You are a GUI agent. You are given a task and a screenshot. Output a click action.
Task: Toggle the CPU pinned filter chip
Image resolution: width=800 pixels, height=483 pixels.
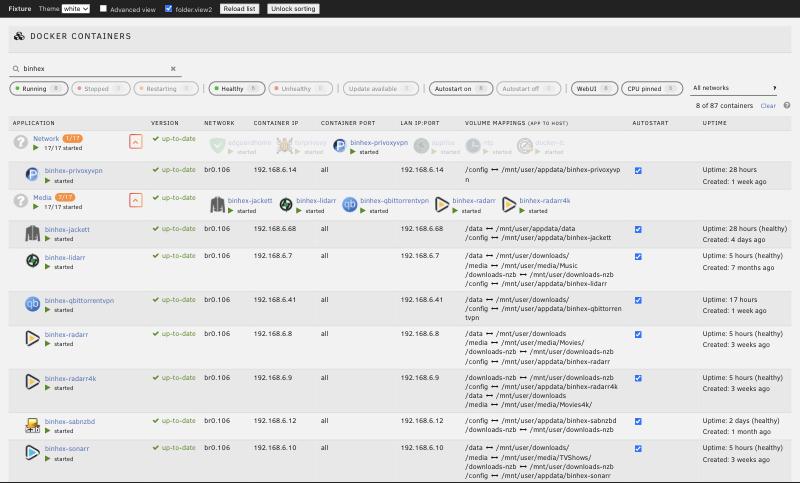click(x=652, y=88)
